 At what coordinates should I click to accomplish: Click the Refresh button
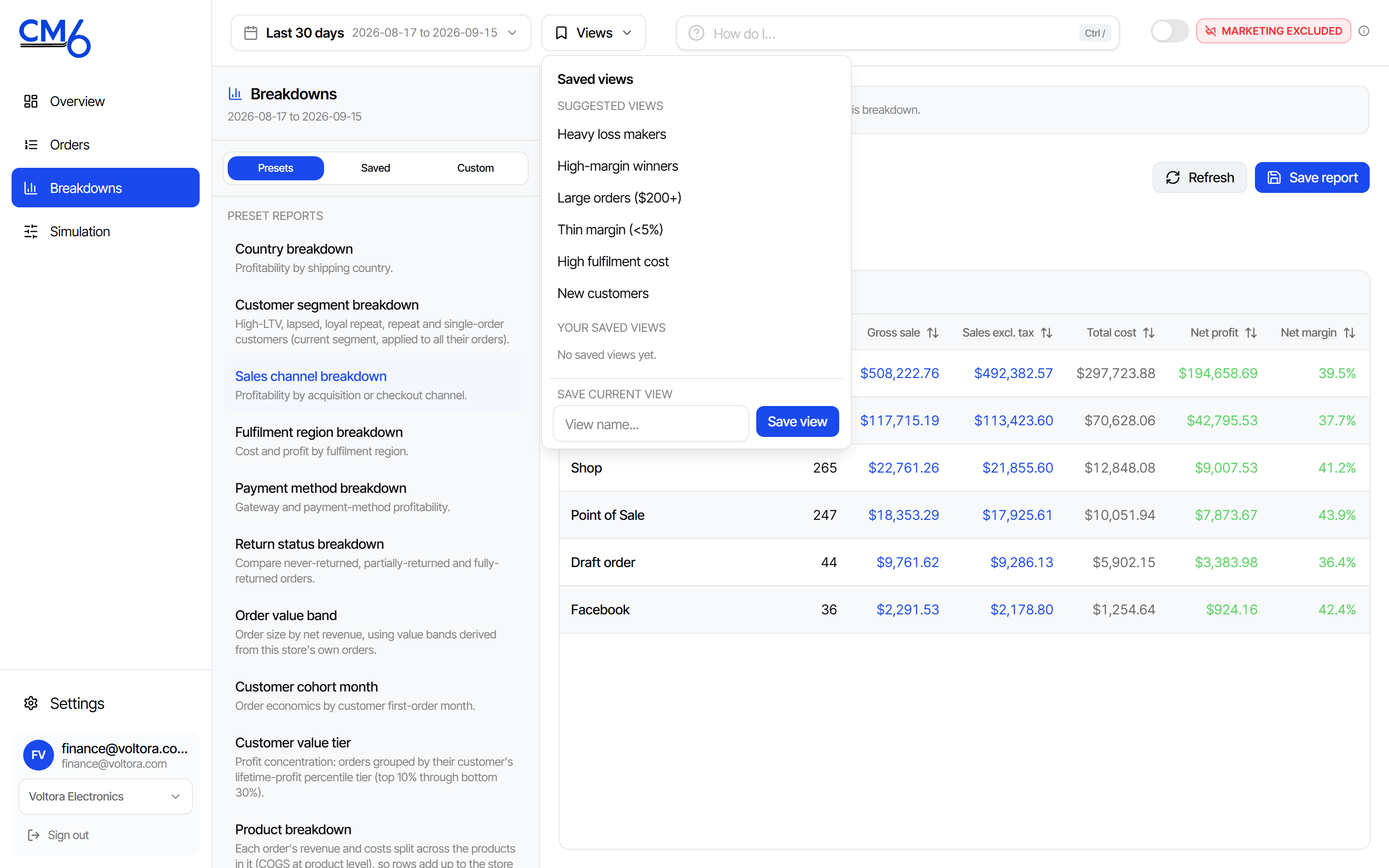[x=1199, y=177]
